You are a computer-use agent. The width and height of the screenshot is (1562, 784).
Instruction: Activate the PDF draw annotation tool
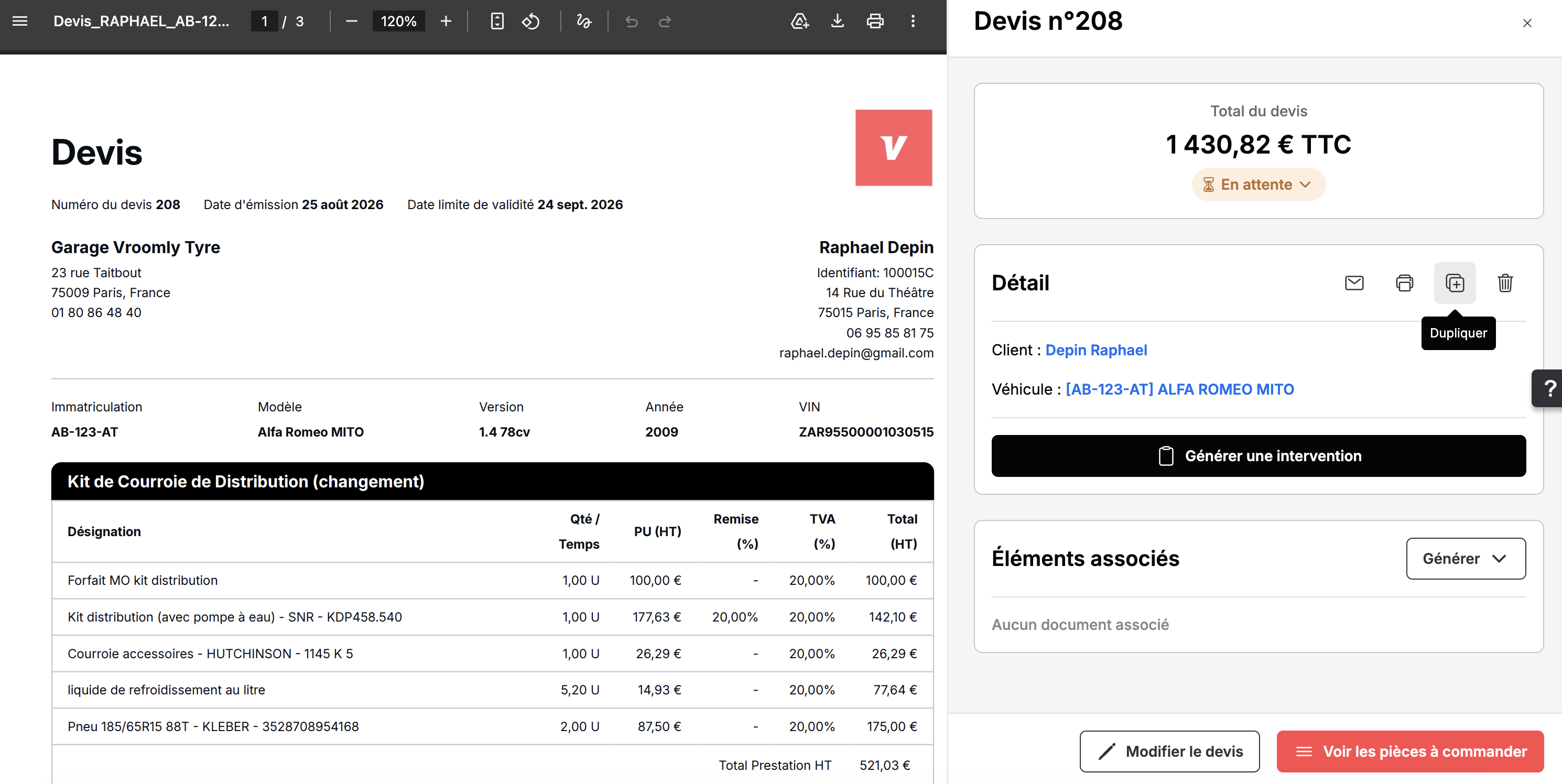[x=584, y=21]
